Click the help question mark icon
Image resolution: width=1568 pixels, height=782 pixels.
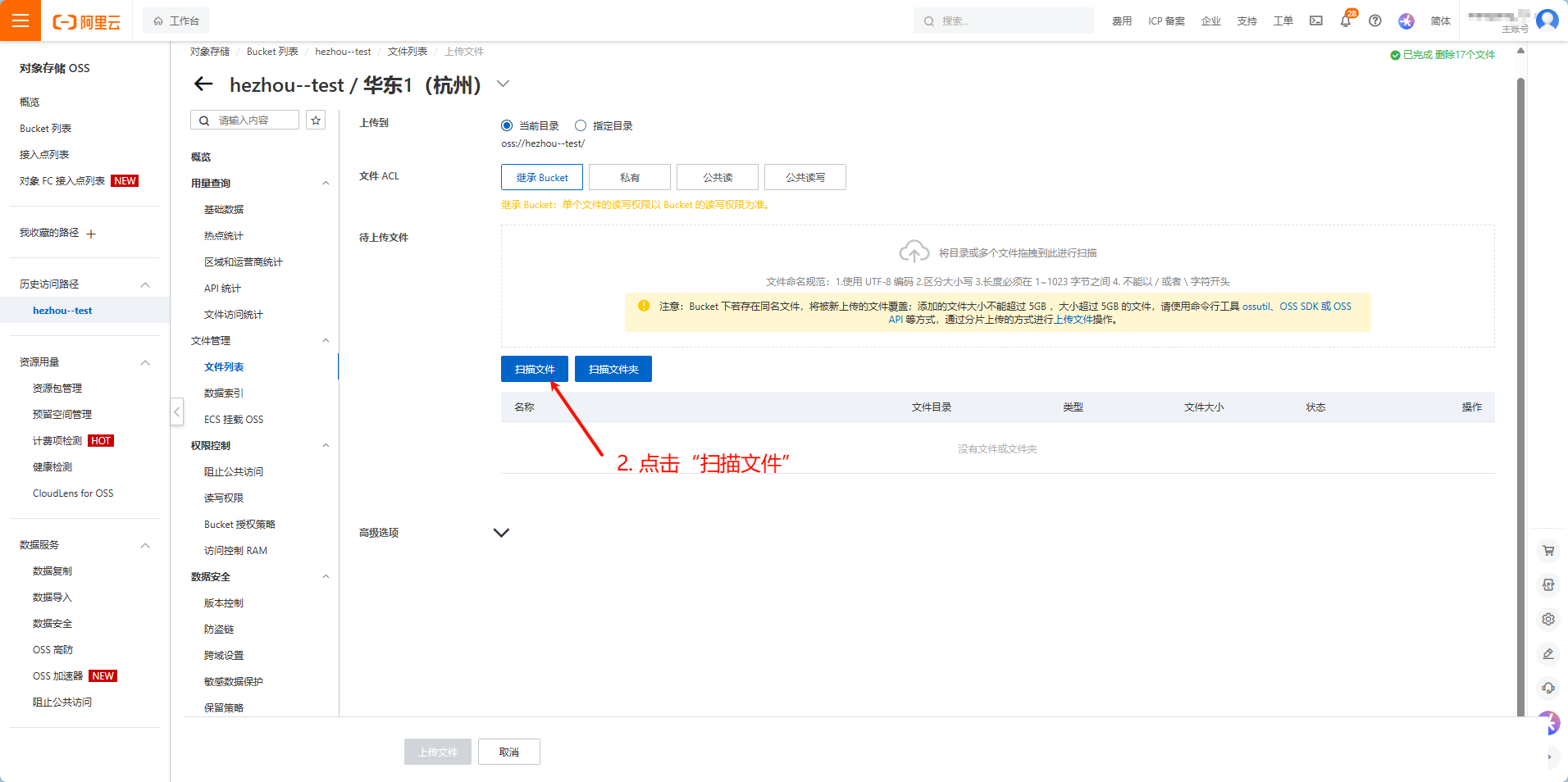(1375, 21)
